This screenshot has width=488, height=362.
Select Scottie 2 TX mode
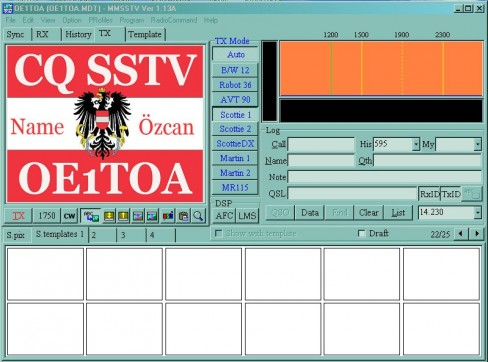235,129
